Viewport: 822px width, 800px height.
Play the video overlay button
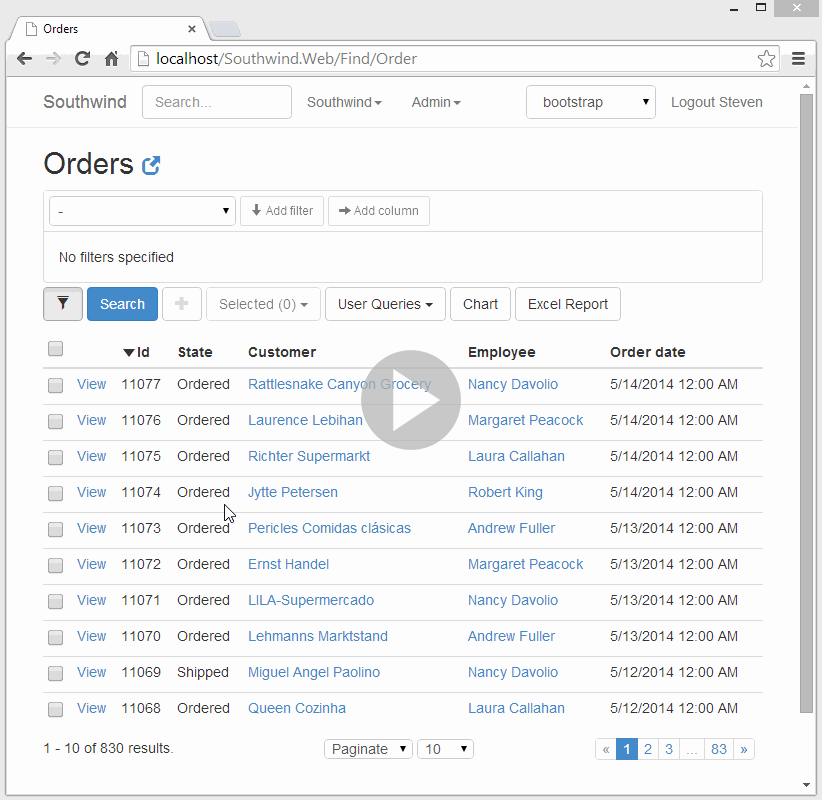[x=411, y=400]
